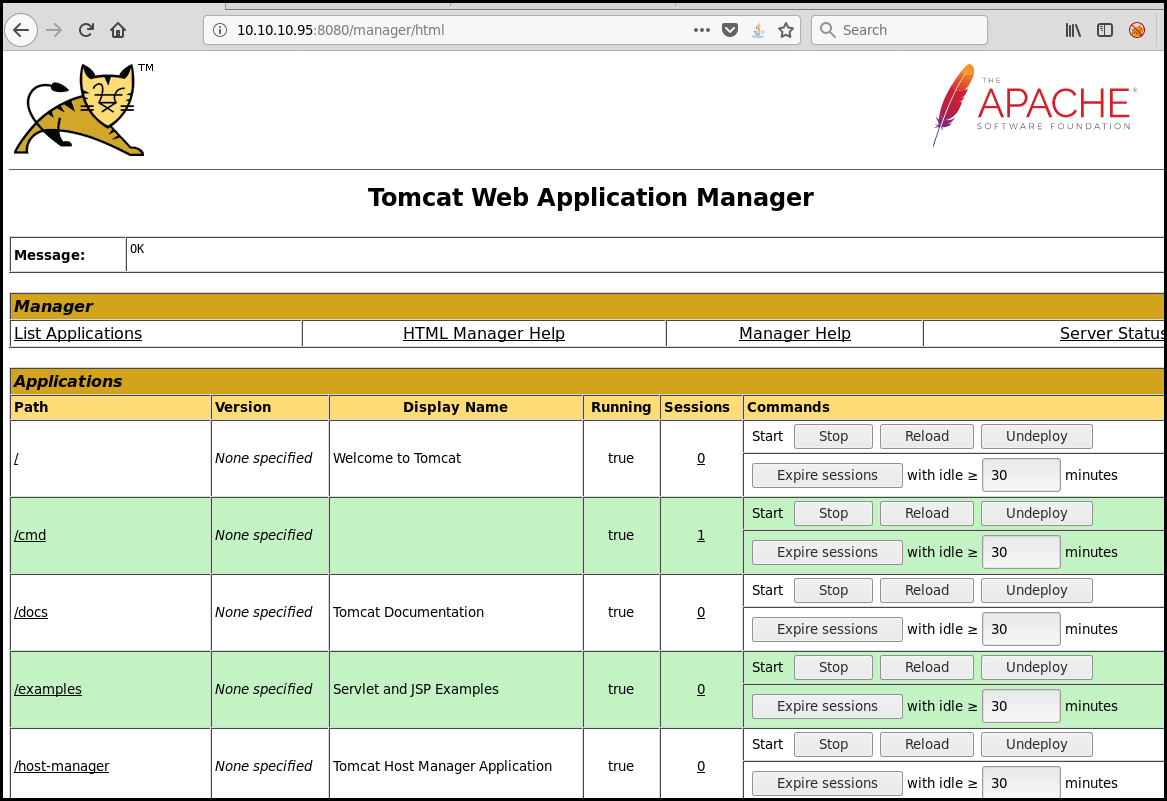This screenshot has width=1167, height=801.
Task: Open the root / application path link
Action: click(16, 459)
